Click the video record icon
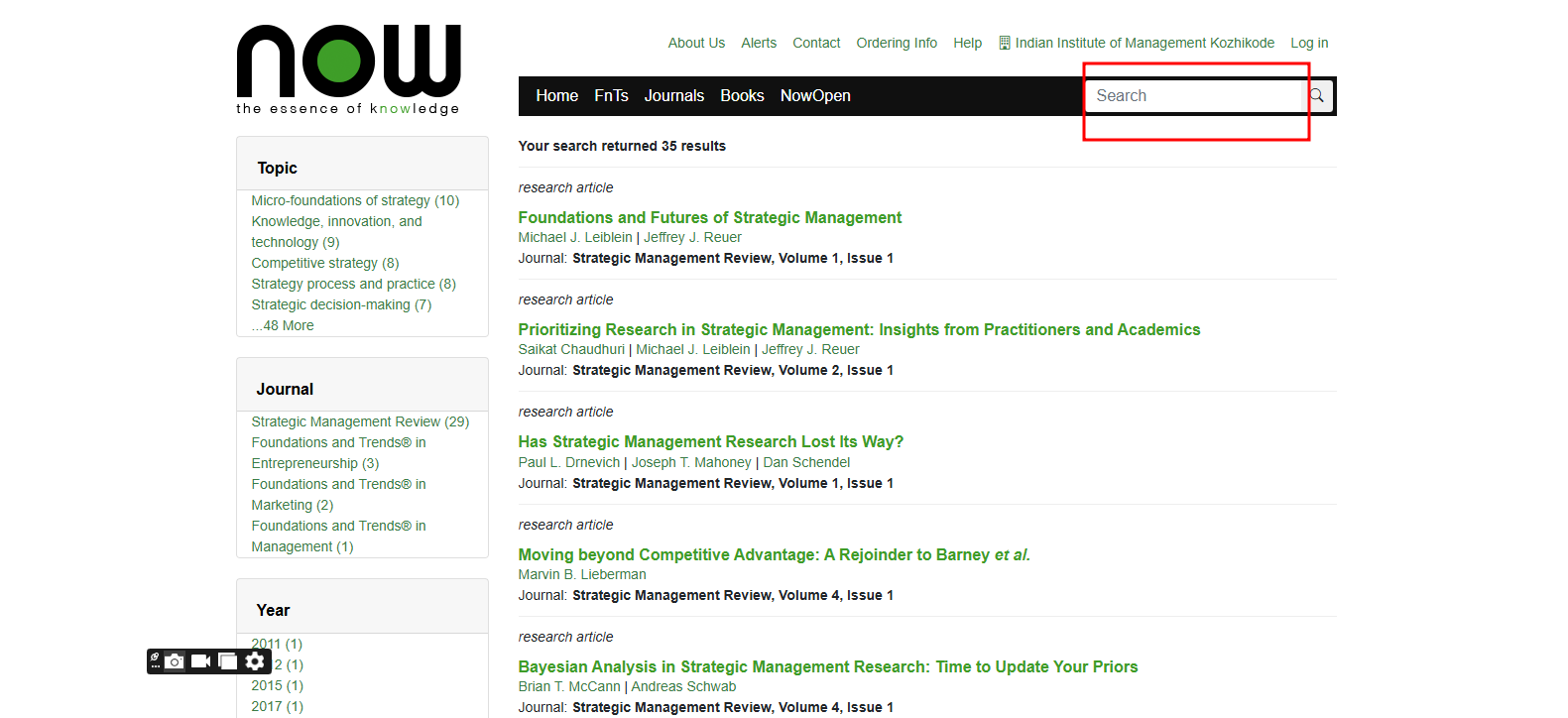Screen dimensions: 1568x718 pos(200,661)
